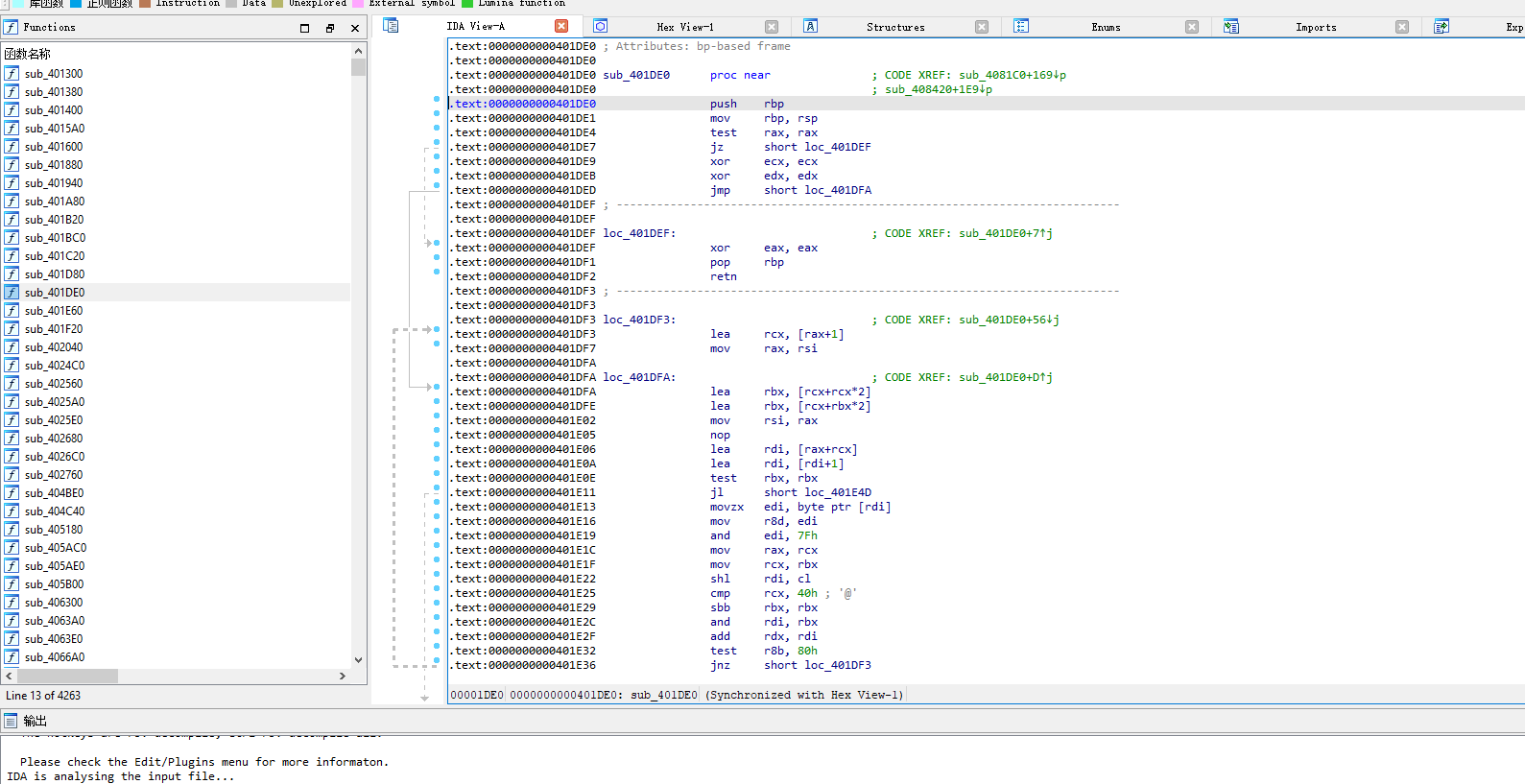Follow xref sub_408420+1E9 in the listing
1525x784 pixels.
(x=939, y=89)
